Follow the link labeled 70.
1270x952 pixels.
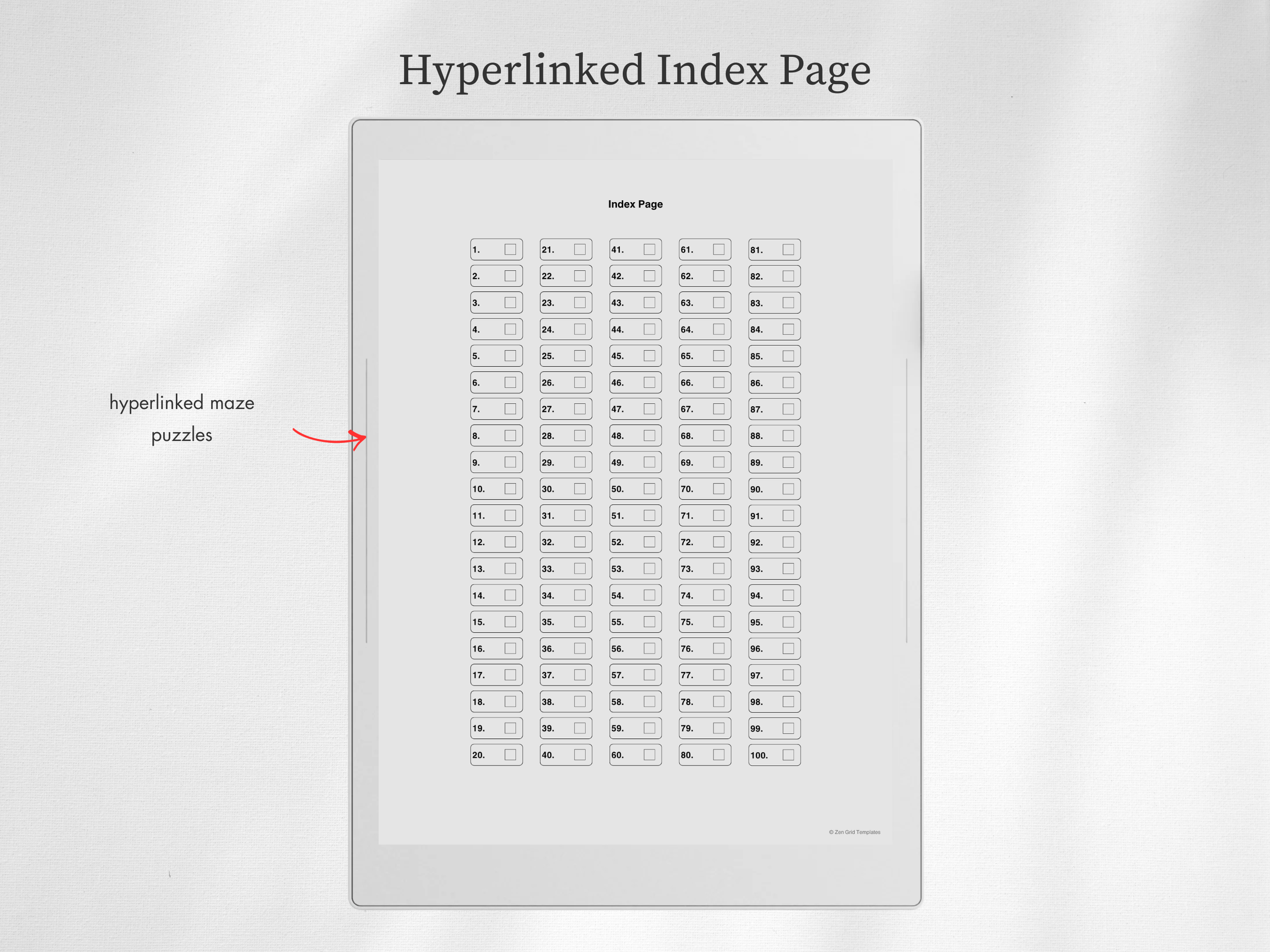click(x=687, y=489)
